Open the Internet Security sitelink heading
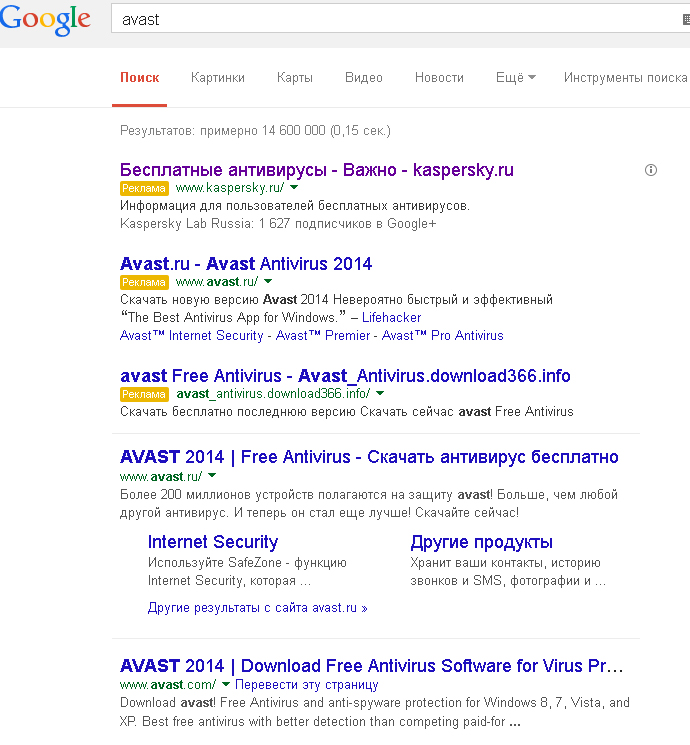The height and width of the screenshot is (745, 690). coord(213,542)
